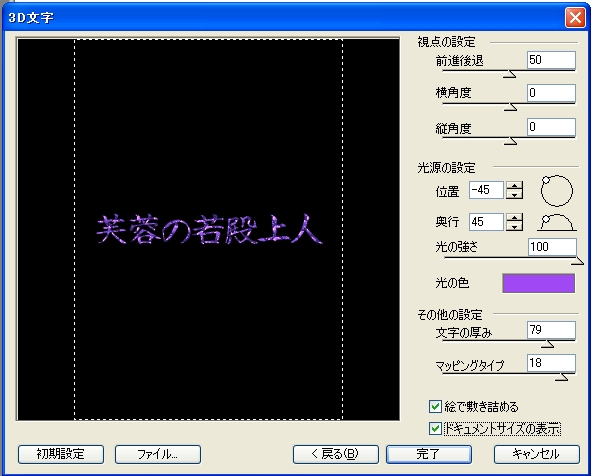The image size is (597, 476).
Task: Click the 横角度 slider thumb
Action: 510,107
